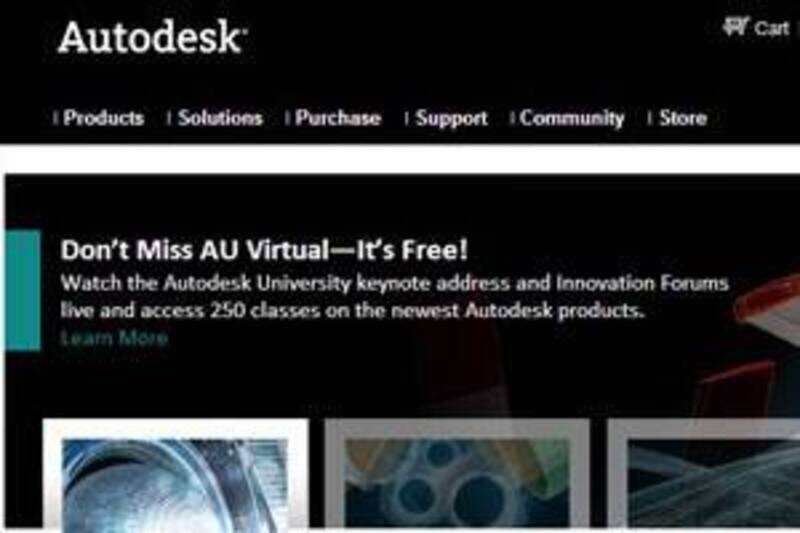Open the middle circular gears thumbnail
Screen dimensions: 800x533
pos(457,473)
